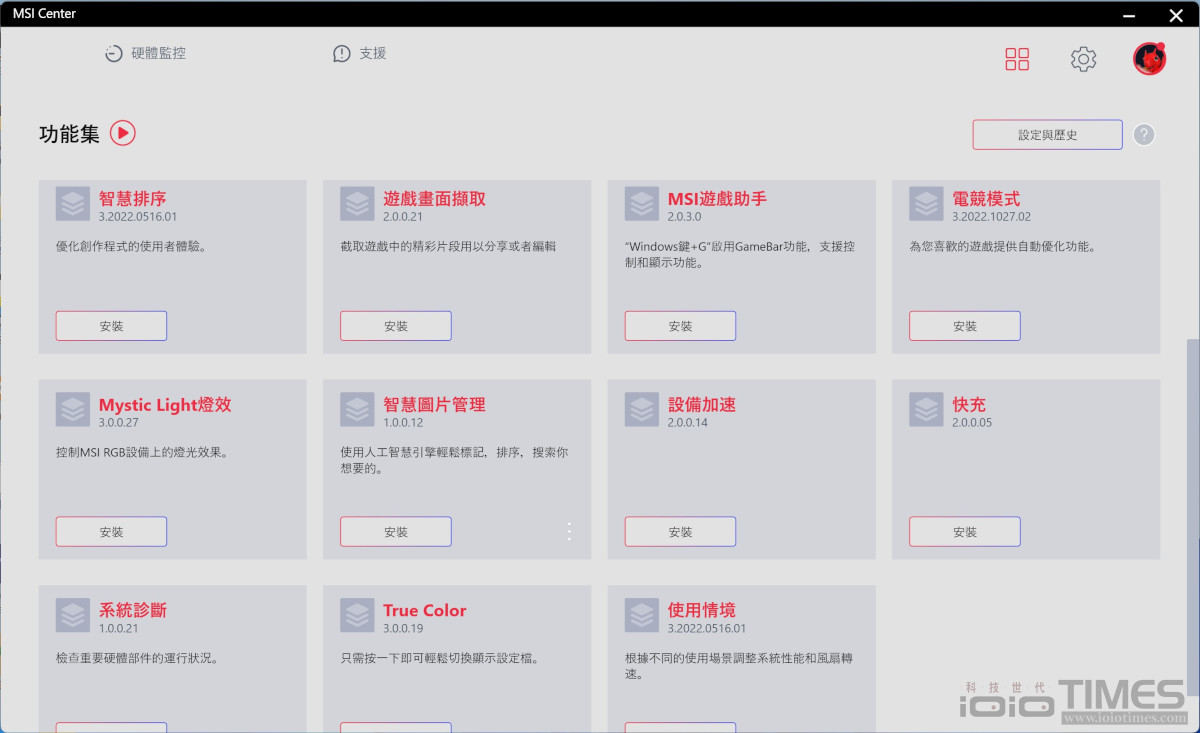The width and height of the screenshot is (1200, 733).
Task: Click description 檢查重要硬體部件的運行狀況。
Action: pos(137,658)
